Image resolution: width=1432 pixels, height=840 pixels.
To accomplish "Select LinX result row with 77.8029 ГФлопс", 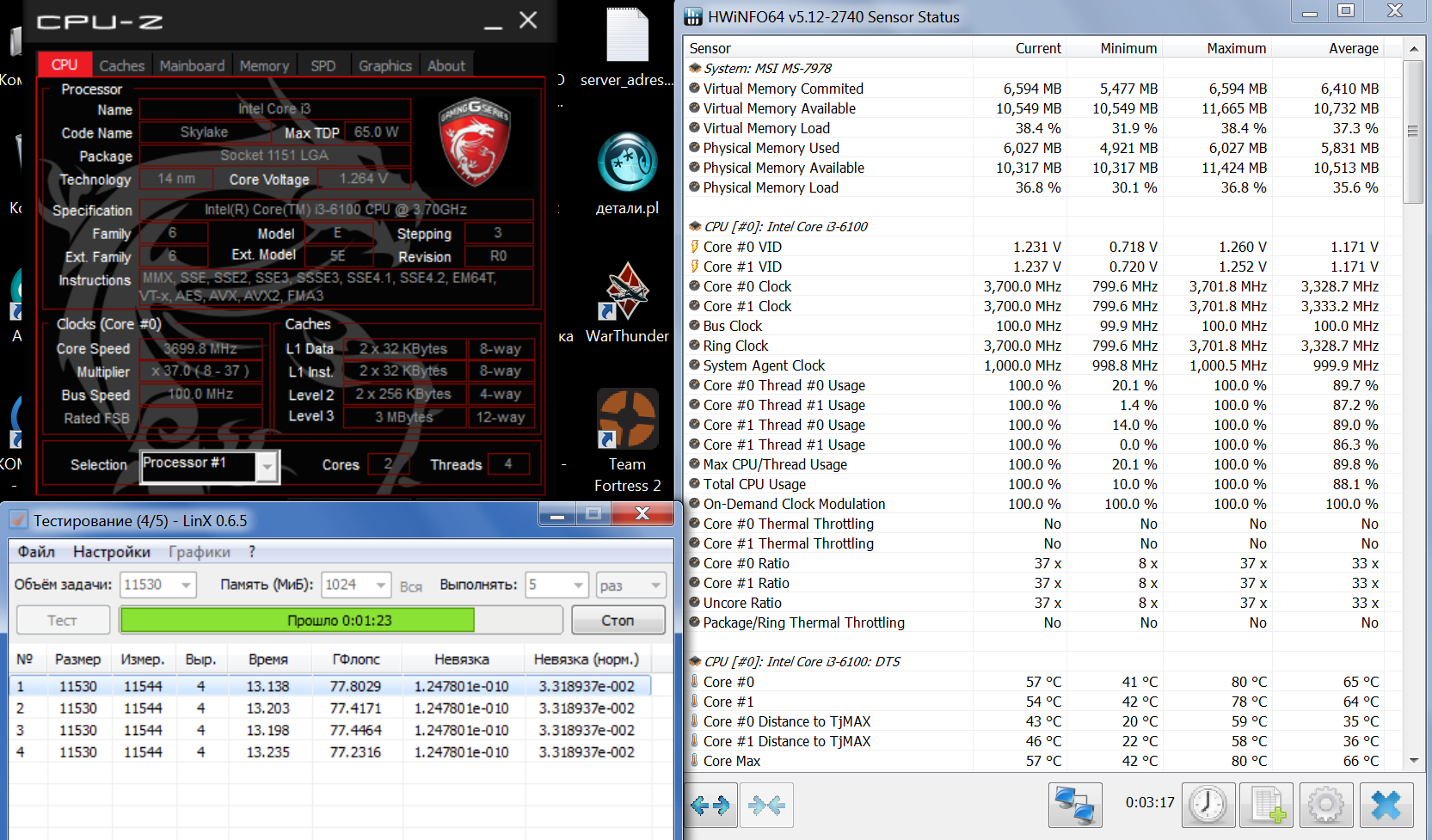I will [x=329, y=686].
